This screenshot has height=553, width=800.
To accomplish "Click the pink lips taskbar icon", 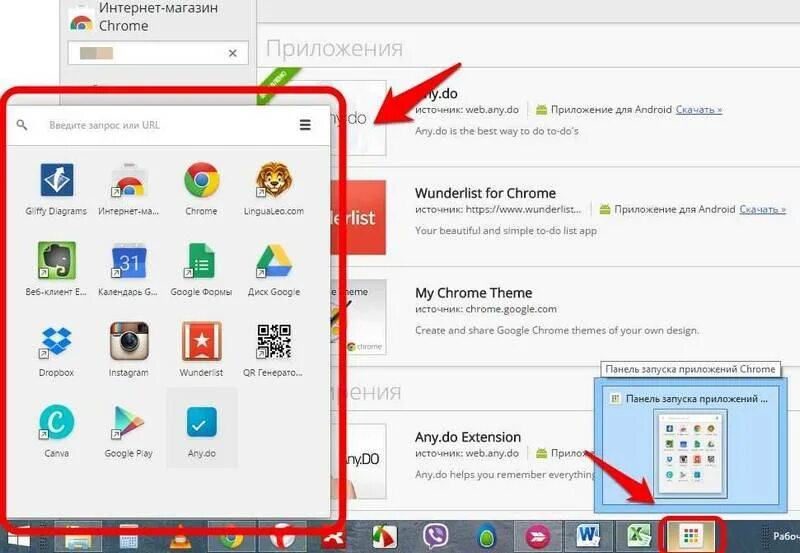I will click(x=538, y=537).
